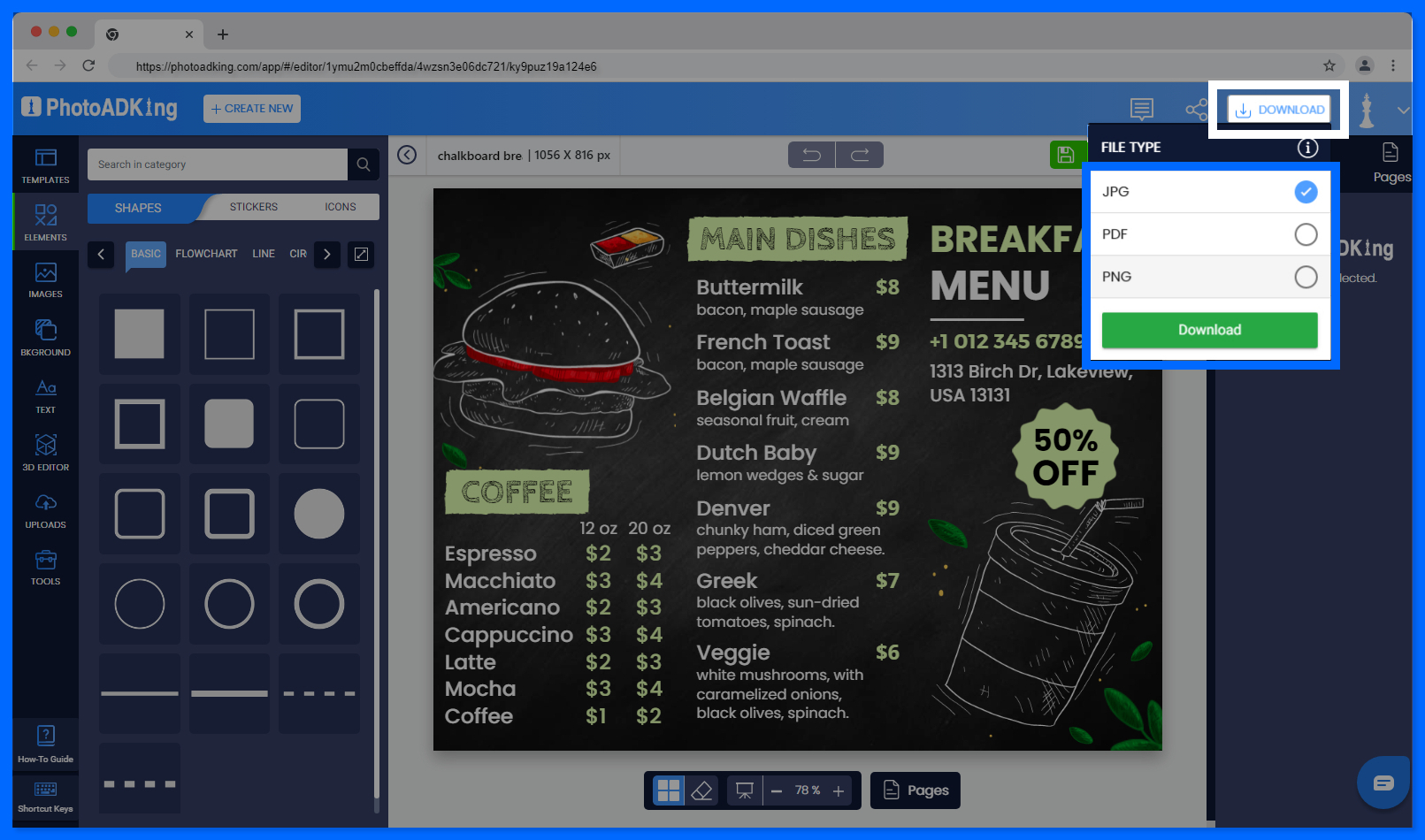Open the Text panel
This screenshot has height=840, width=1425.
(45, 394)
